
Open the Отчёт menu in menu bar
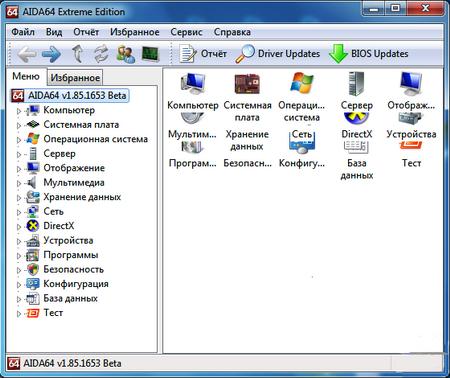(86, 32)
